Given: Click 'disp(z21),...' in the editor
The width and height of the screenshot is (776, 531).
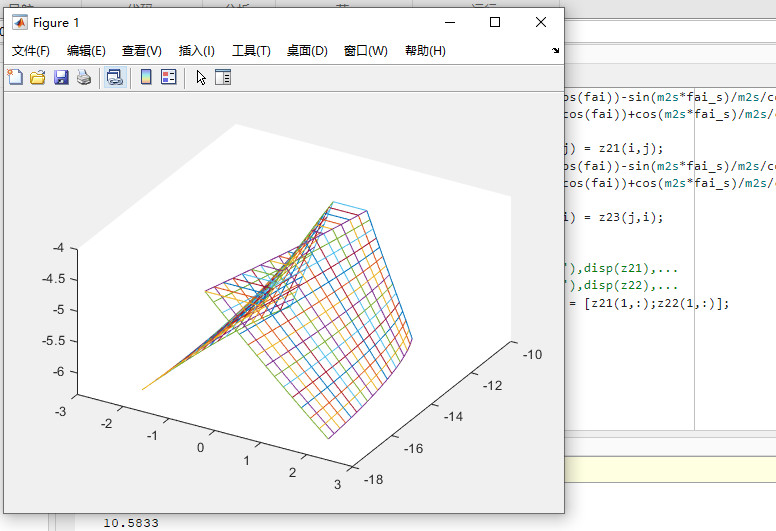Looking at the screenshot, I should (x=630, y=268).
